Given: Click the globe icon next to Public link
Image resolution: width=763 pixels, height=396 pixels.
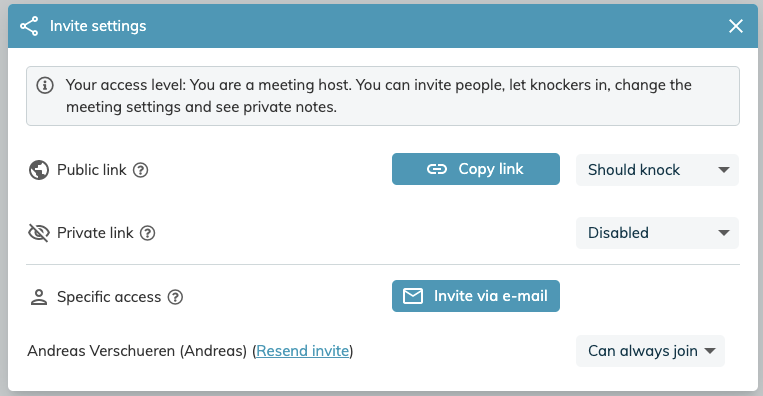Looking at the screenshot, I should pyautogui.click(x=39, y=170).
